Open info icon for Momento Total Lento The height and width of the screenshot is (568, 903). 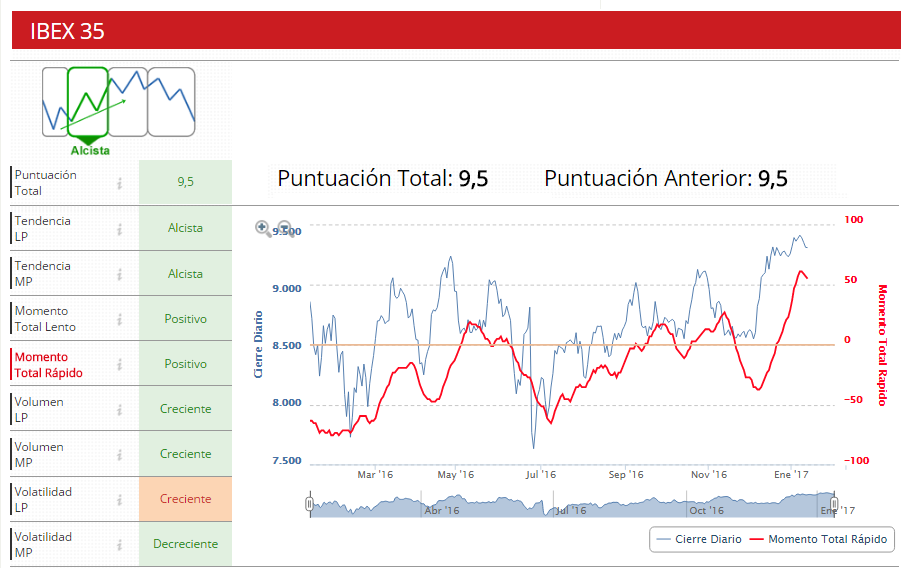click(x=120, y=319)
